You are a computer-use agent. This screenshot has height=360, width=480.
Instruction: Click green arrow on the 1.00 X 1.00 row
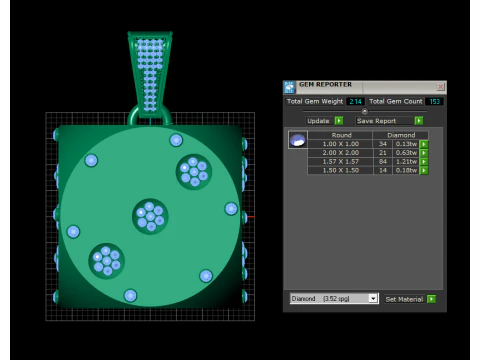click(424, 144)
